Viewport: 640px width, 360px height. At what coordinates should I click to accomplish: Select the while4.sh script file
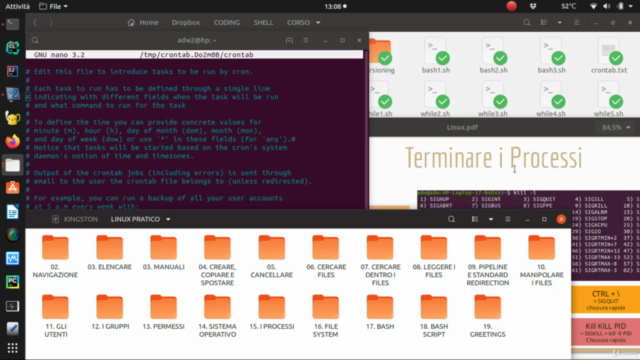coord(551,99)
